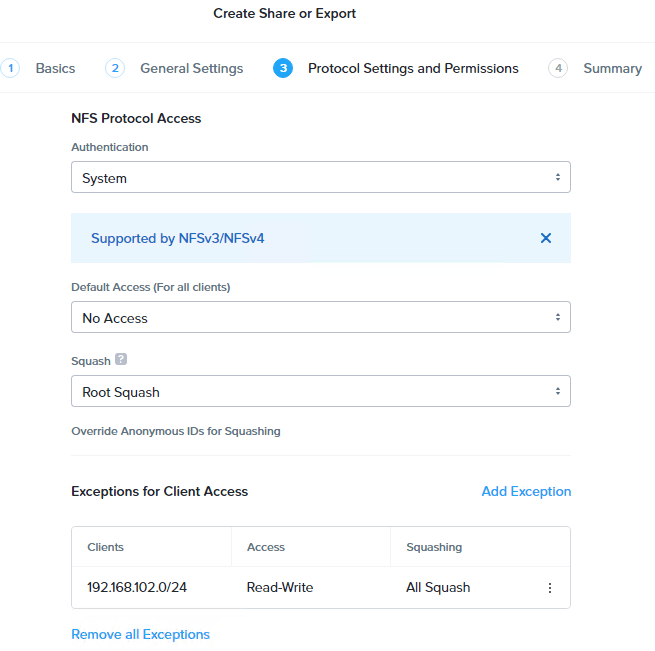Dismiss the NFSv3/NFSv4 support banner
The height and width of the screenshot is (651, 655).
pyautogui.click(x=546, y=238)
